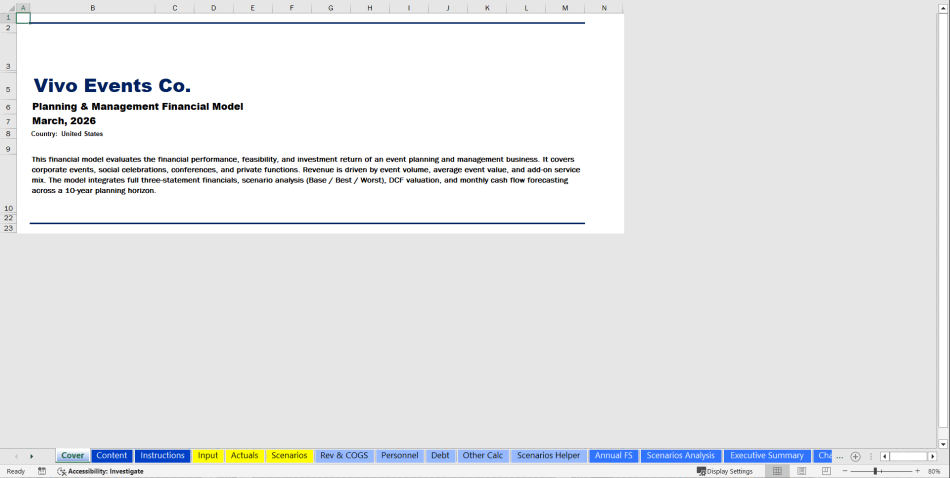The height and width of the screenshot is (478, 950).
Task: Click zoom in plus icon
Action: click(917, 471)
